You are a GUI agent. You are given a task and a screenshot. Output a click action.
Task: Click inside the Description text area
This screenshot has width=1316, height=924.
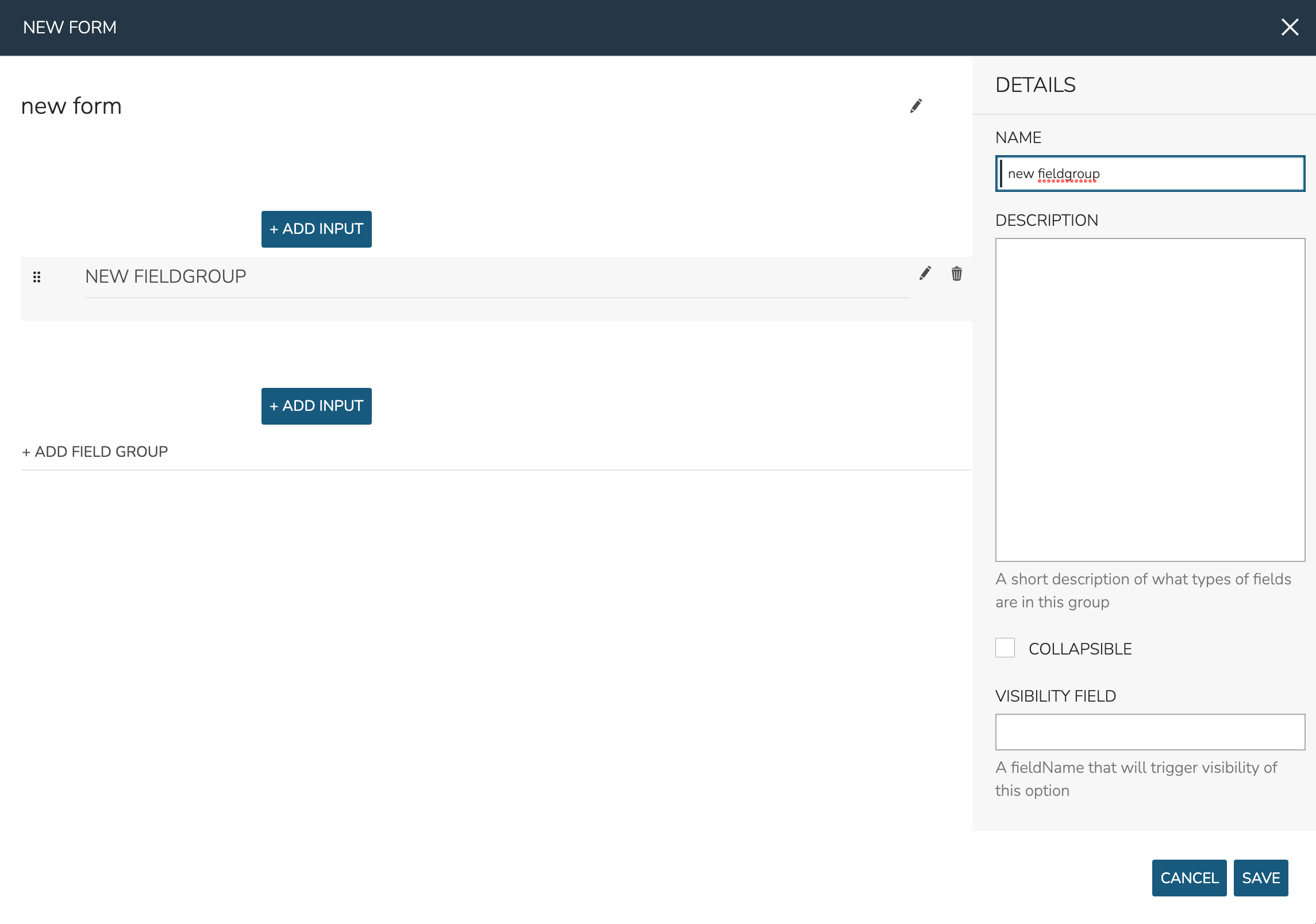[1150, 399]
